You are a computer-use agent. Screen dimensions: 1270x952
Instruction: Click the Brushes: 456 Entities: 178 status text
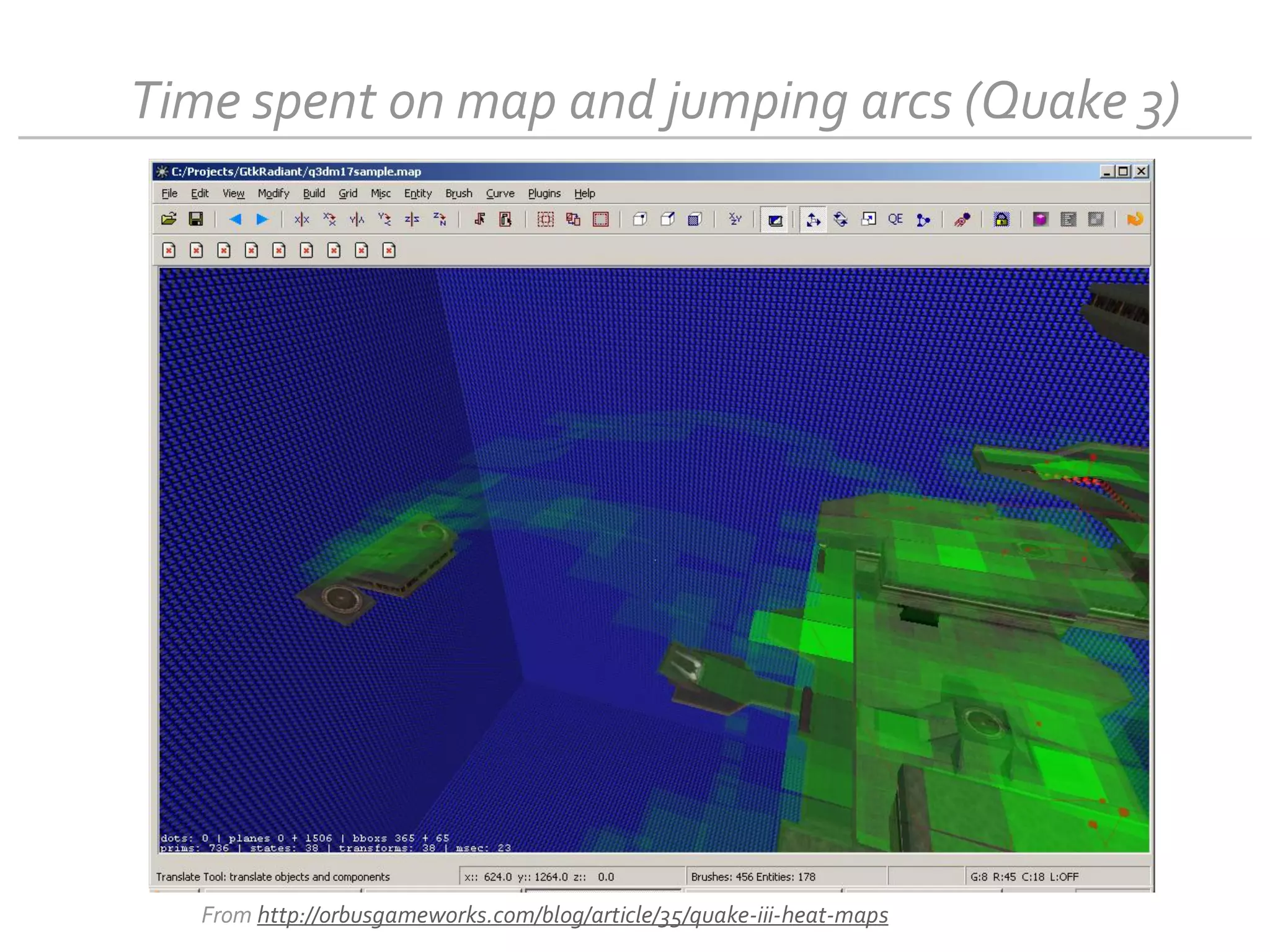(753, 877)
